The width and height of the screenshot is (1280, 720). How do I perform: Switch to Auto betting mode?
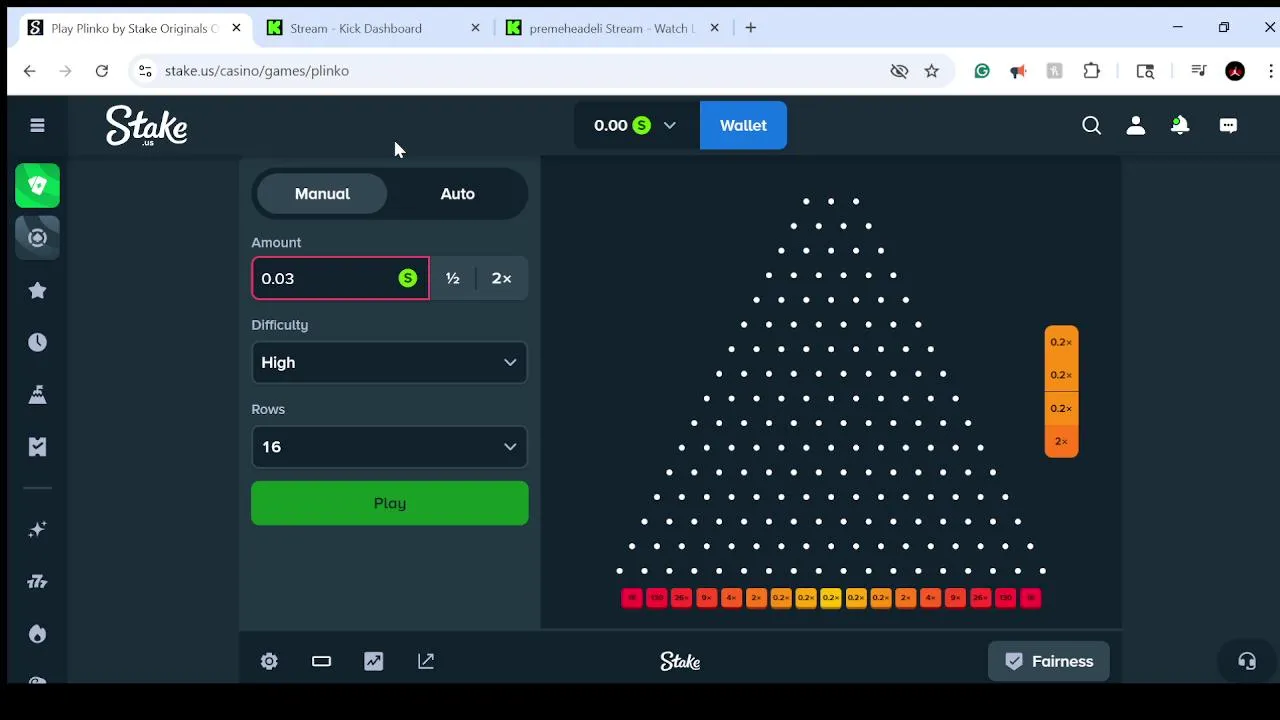coord(457,194)
